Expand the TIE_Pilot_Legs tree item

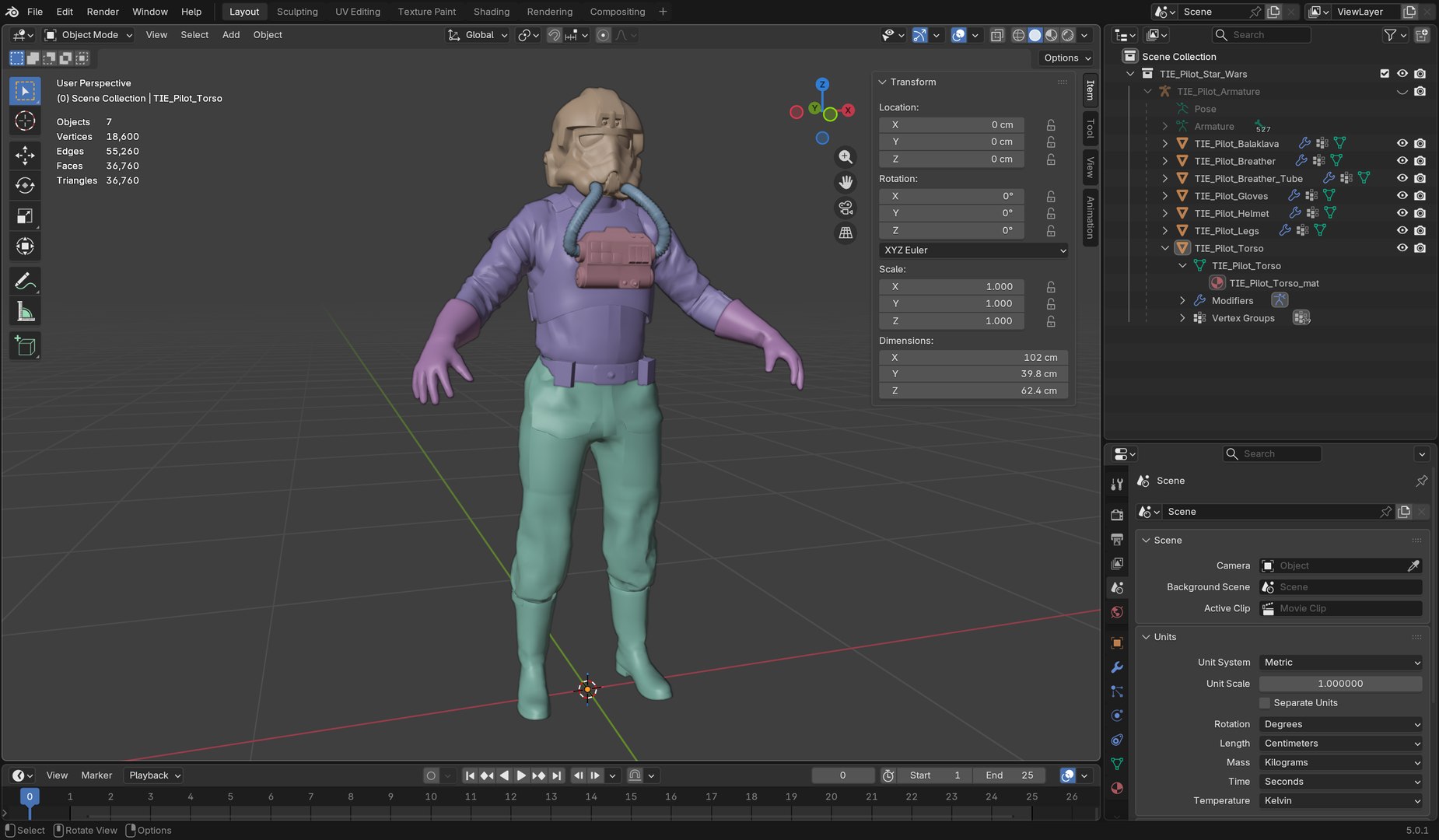coord(1165,231)
